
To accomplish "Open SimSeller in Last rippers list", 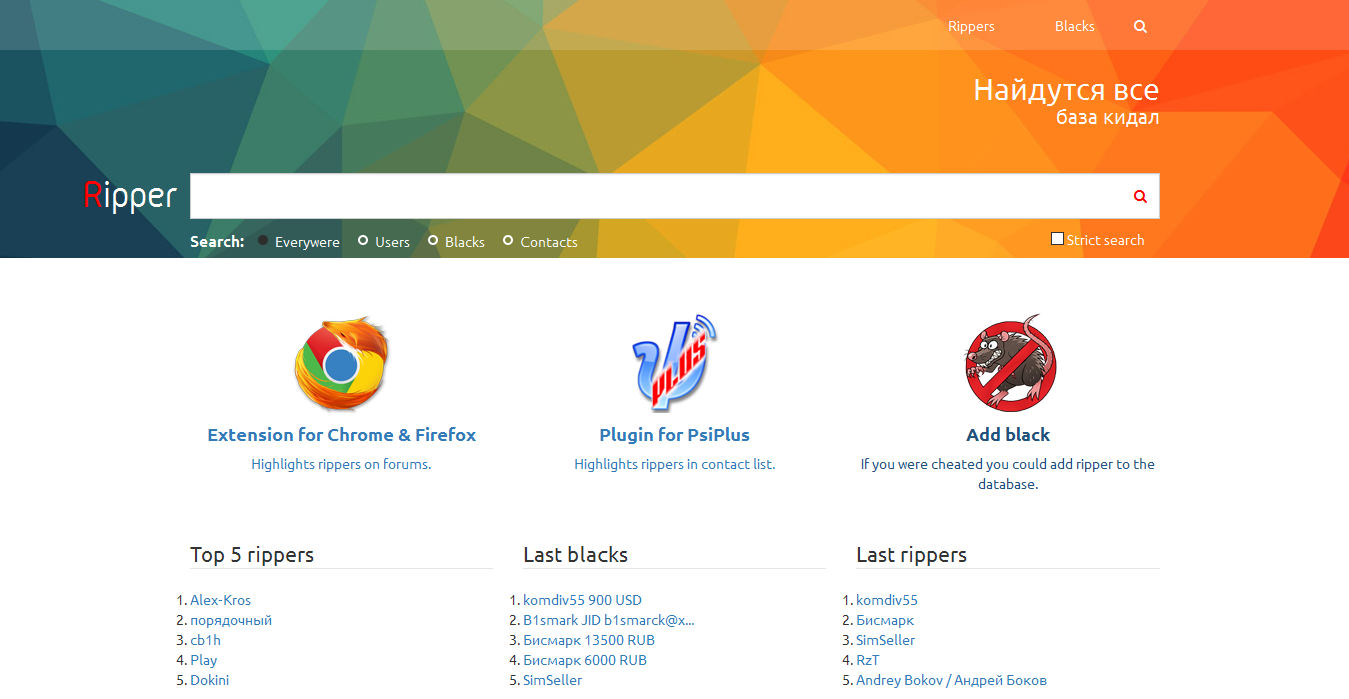I will (885, 640).
